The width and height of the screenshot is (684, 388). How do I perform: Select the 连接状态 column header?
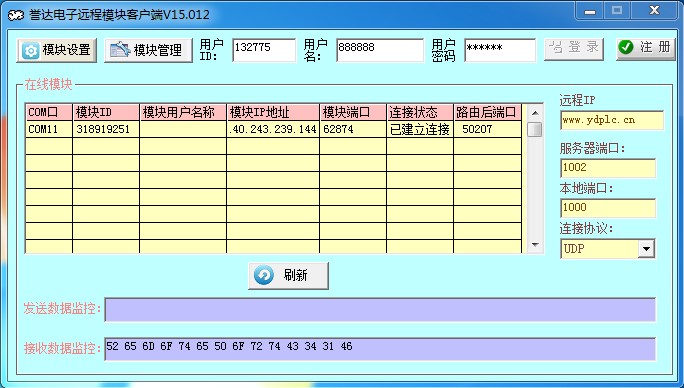[420, 113]
